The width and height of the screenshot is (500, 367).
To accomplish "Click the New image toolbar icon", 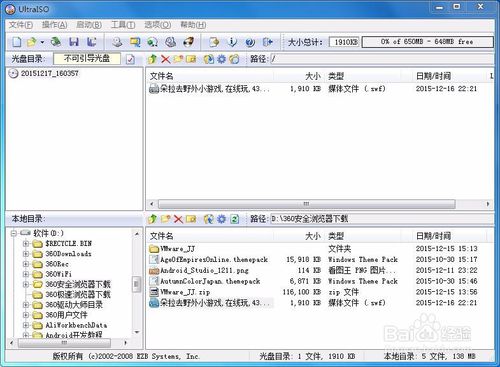I will pyautogui.click(x=17, y=42).
